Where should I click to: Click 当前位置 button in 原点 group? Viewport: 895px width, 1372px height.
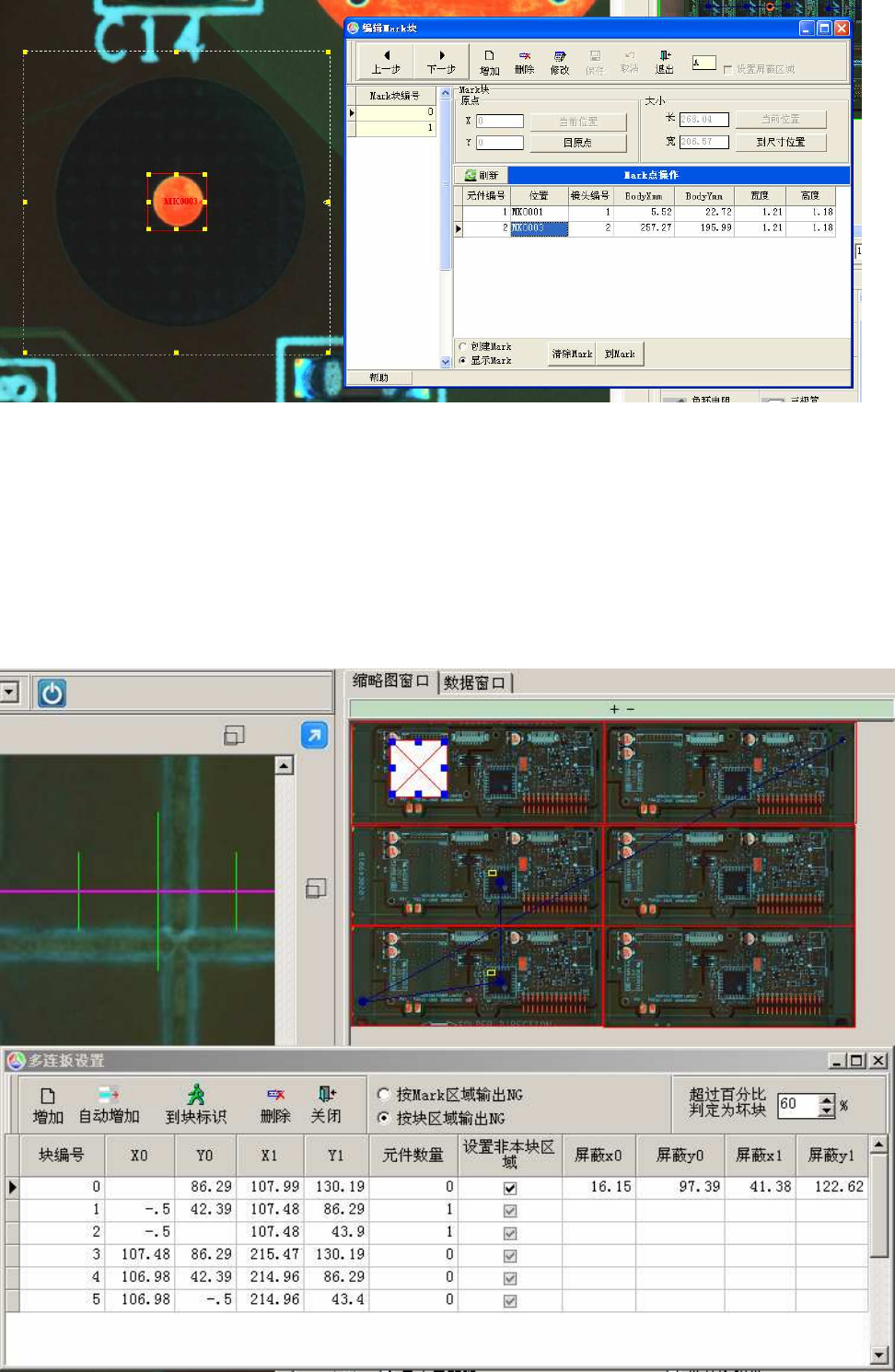[x=577, y=122]
